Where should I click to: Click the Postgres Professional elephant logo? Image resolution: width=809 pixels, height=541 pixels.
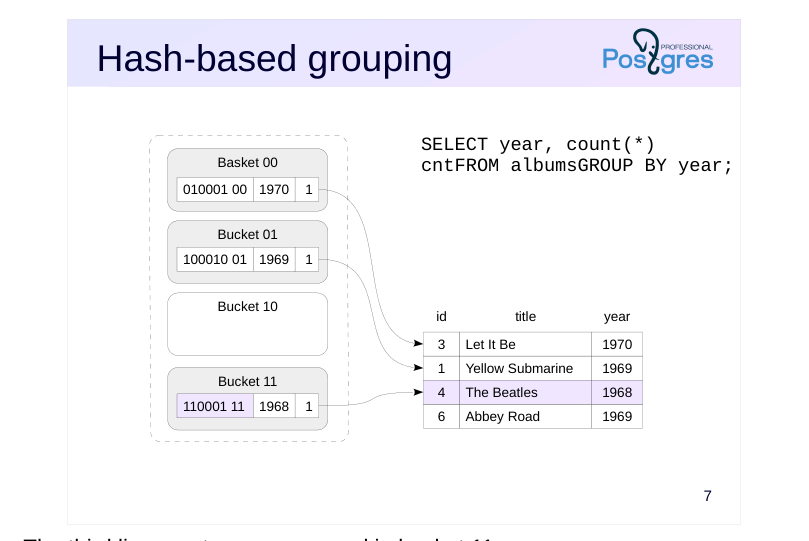click(x=658, y=52)
